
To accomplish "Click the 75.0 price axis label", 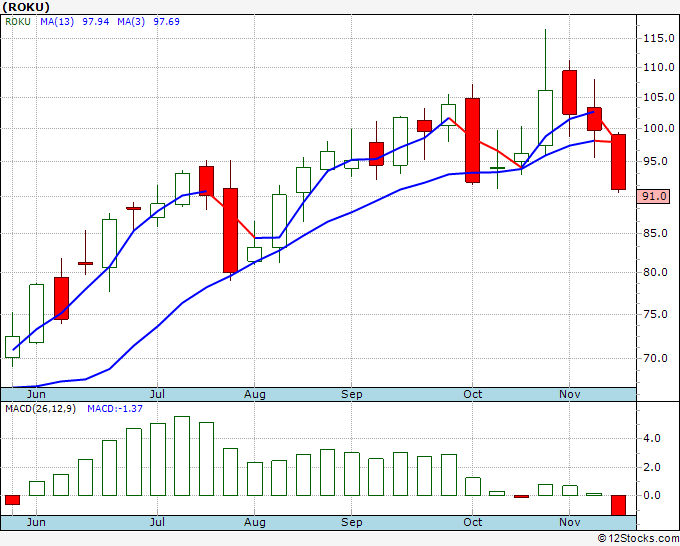I will (655, 314).
